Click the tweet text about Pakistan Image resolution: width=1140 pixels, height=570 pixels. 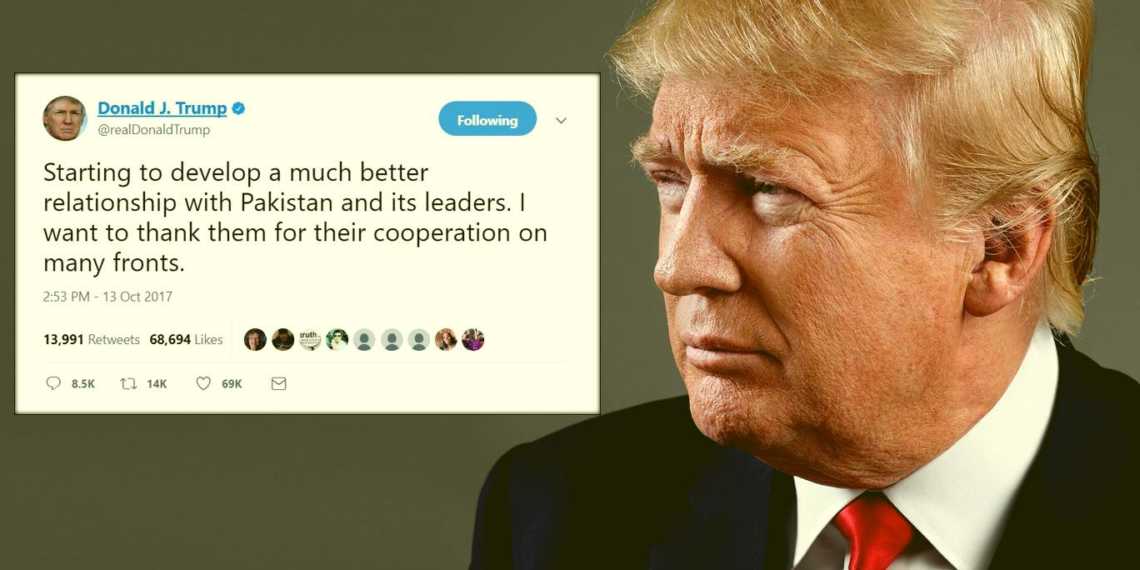tap(295, 219)
